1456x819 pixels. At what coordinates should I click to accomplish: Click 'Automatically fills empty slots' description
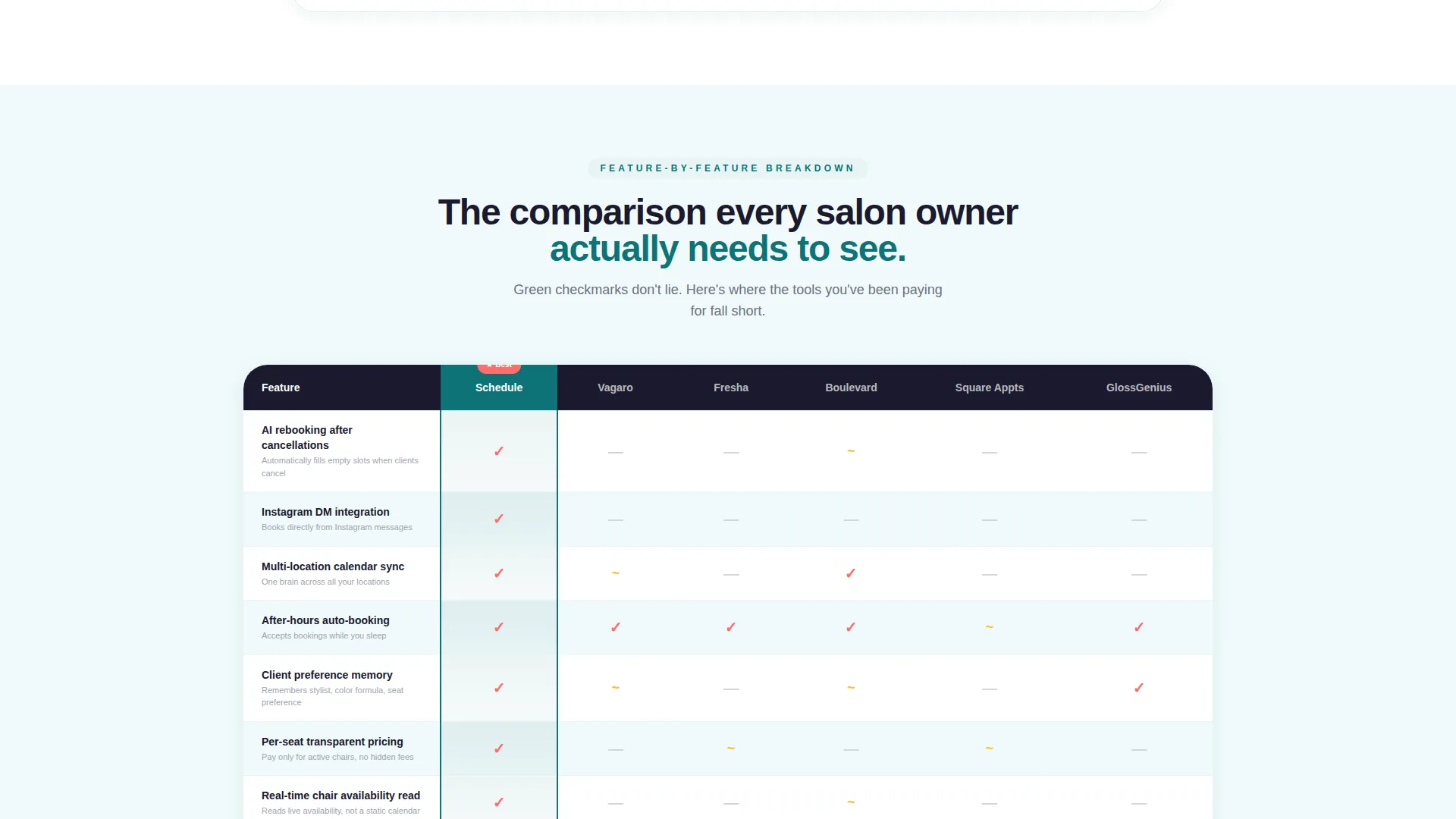340,466
